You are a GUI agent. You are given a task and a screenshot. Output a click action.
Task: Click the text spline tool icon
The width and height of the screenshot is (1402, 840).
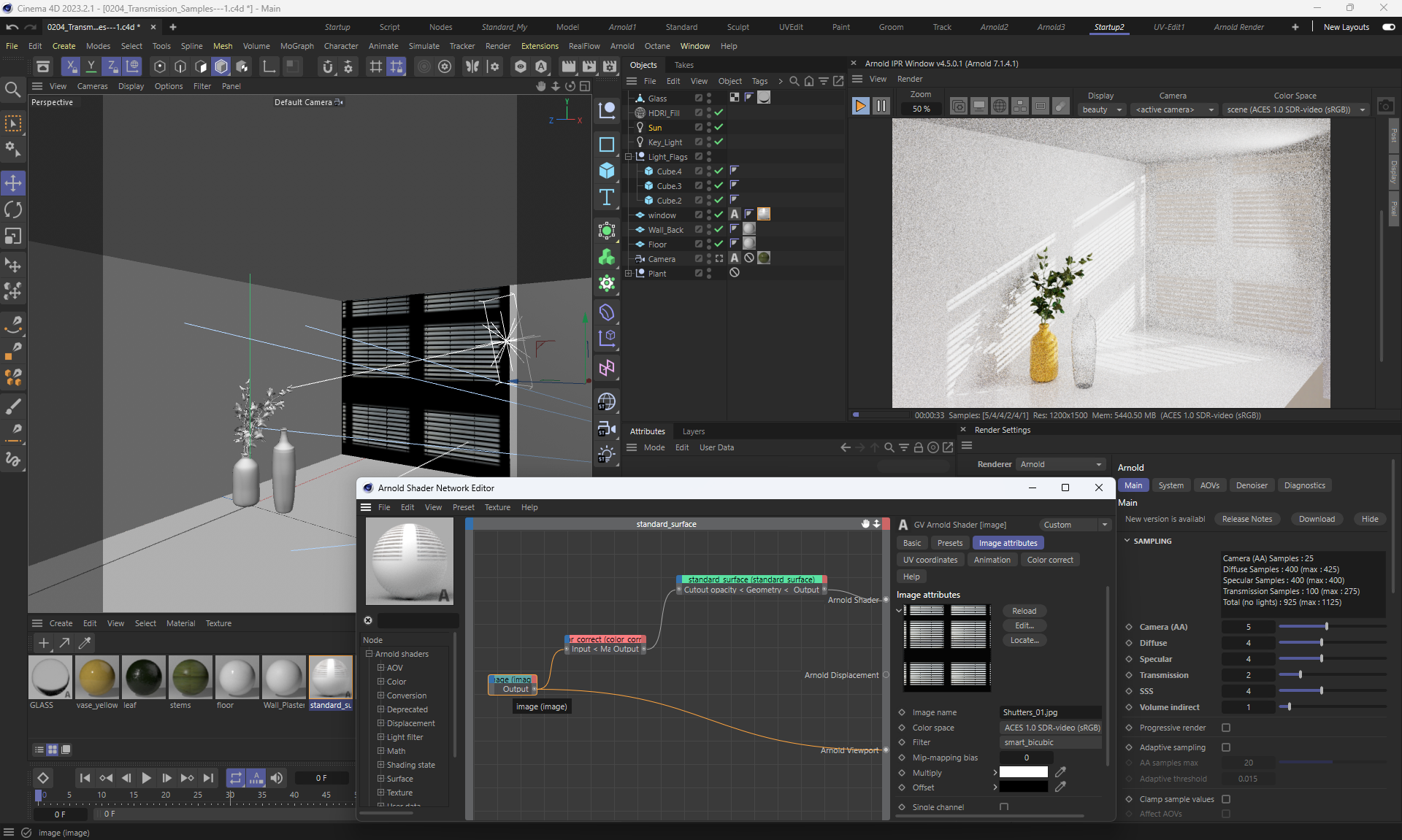(607, 198)
